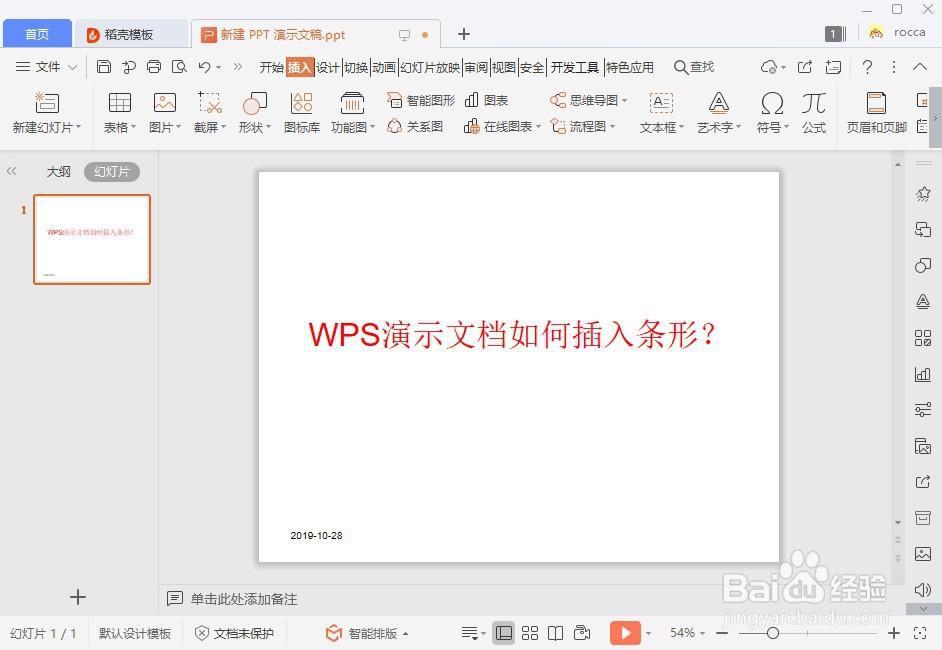Click the zoom out minus button
Viewport: 942px width, 650px height.
(x=723, y=633)
